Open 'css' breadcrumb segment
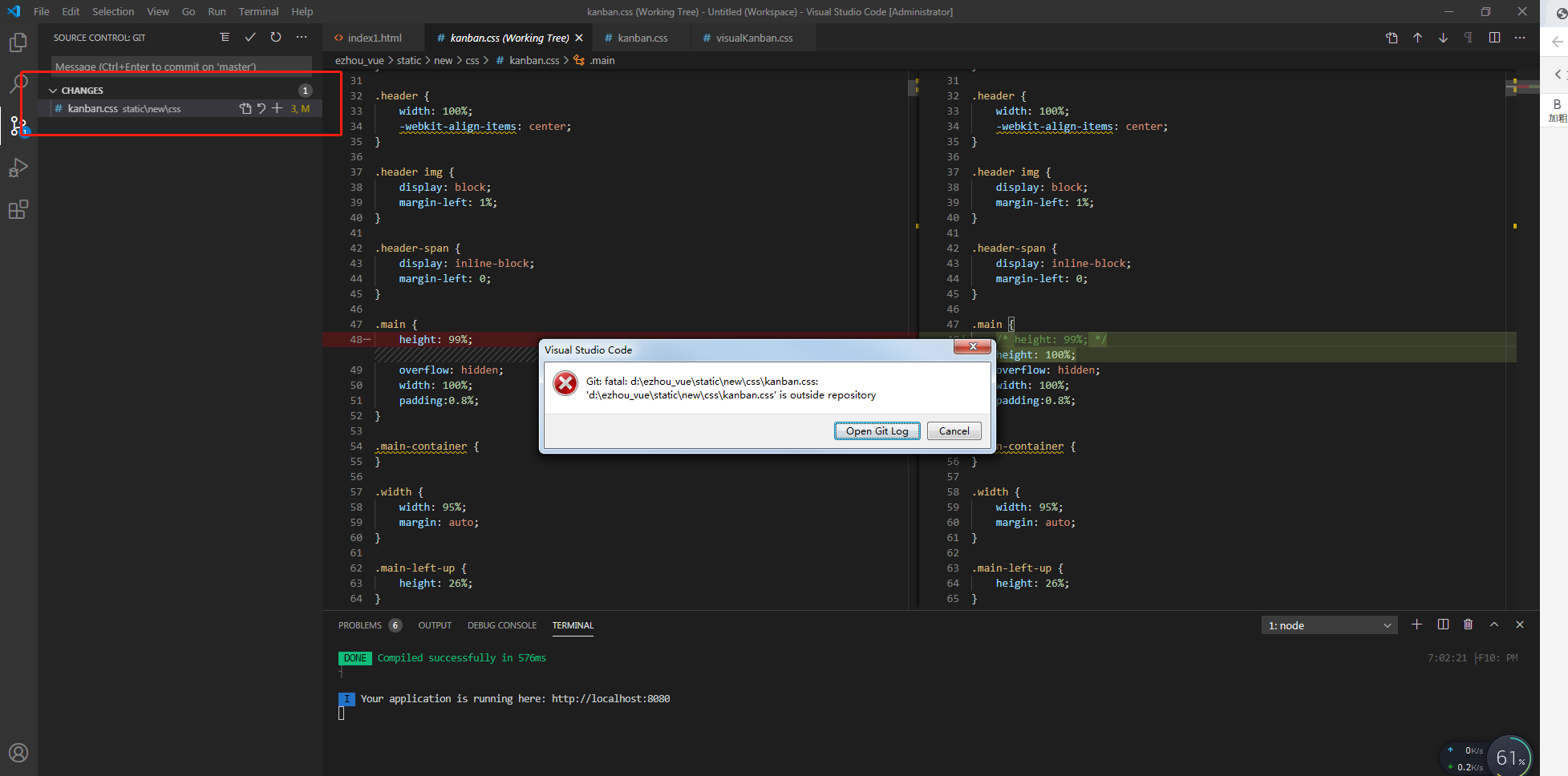Screen dimensions: 1568x776 472,60
